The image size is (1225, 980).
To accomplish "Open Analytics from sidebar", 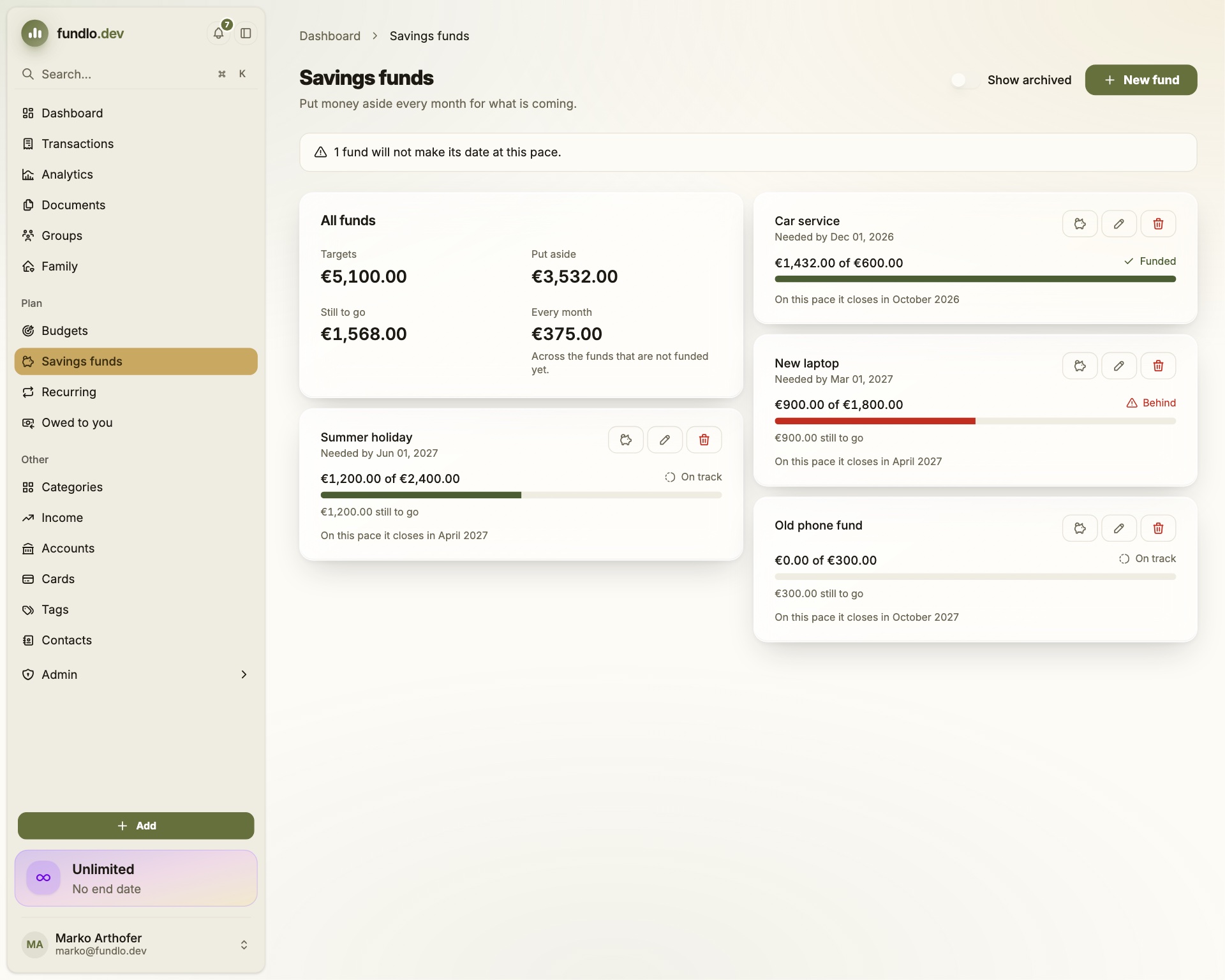I will [x=136, y=175].
